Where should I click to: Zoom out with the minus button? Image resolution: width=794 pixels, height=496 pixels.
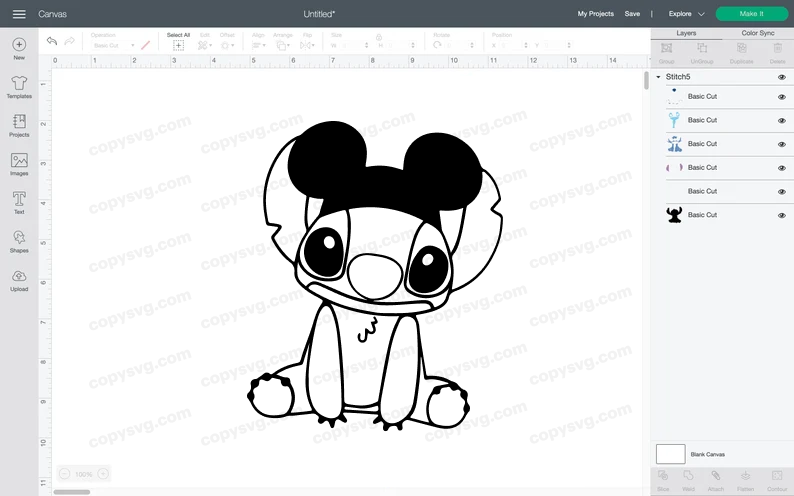pyautogui.click(x=64, y=474)
